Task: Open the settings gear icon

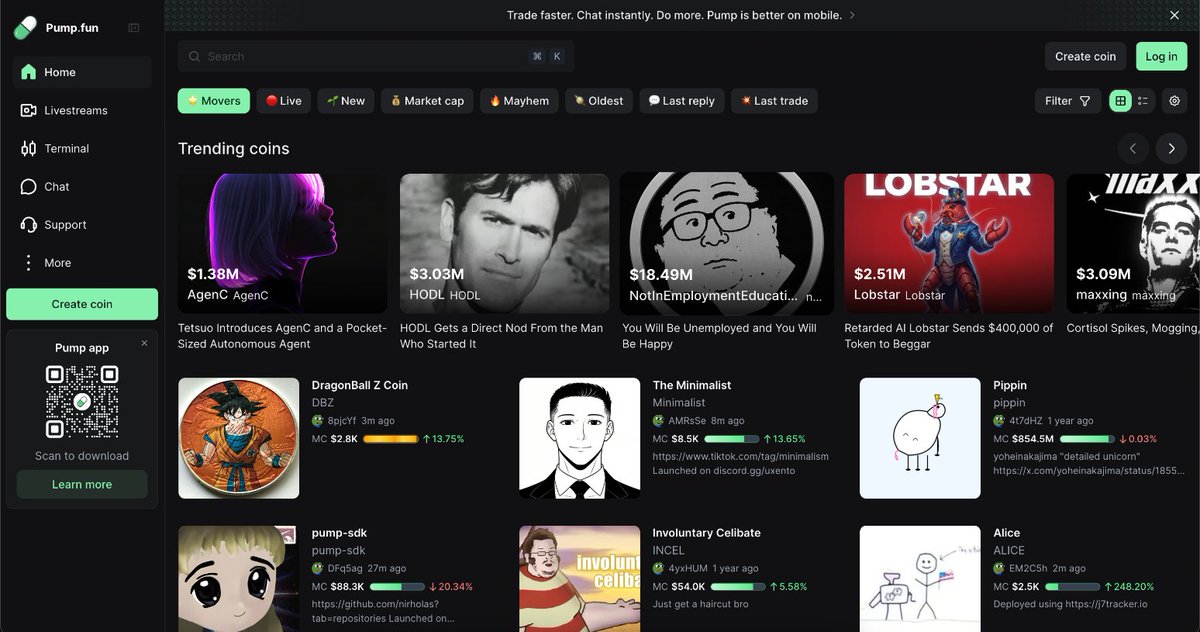Action: [x=1174, y=101]
